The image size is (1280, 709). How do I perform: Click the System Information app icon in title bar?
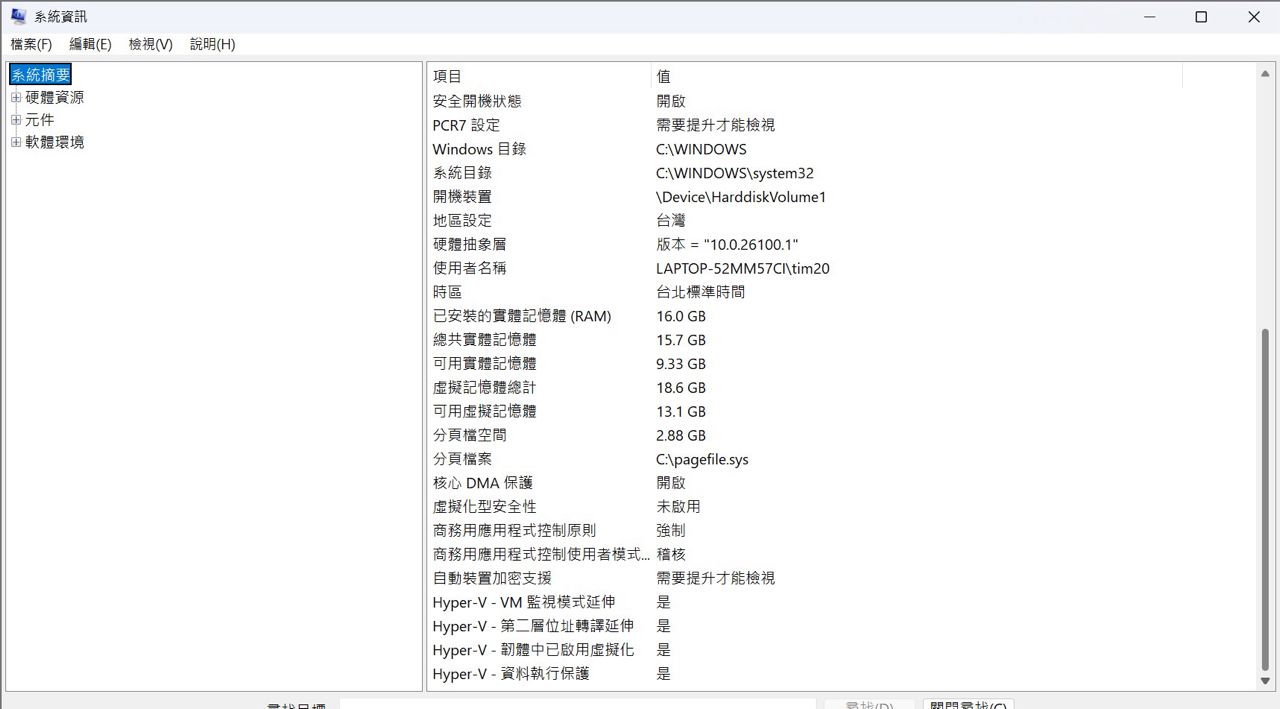point(18,16)
